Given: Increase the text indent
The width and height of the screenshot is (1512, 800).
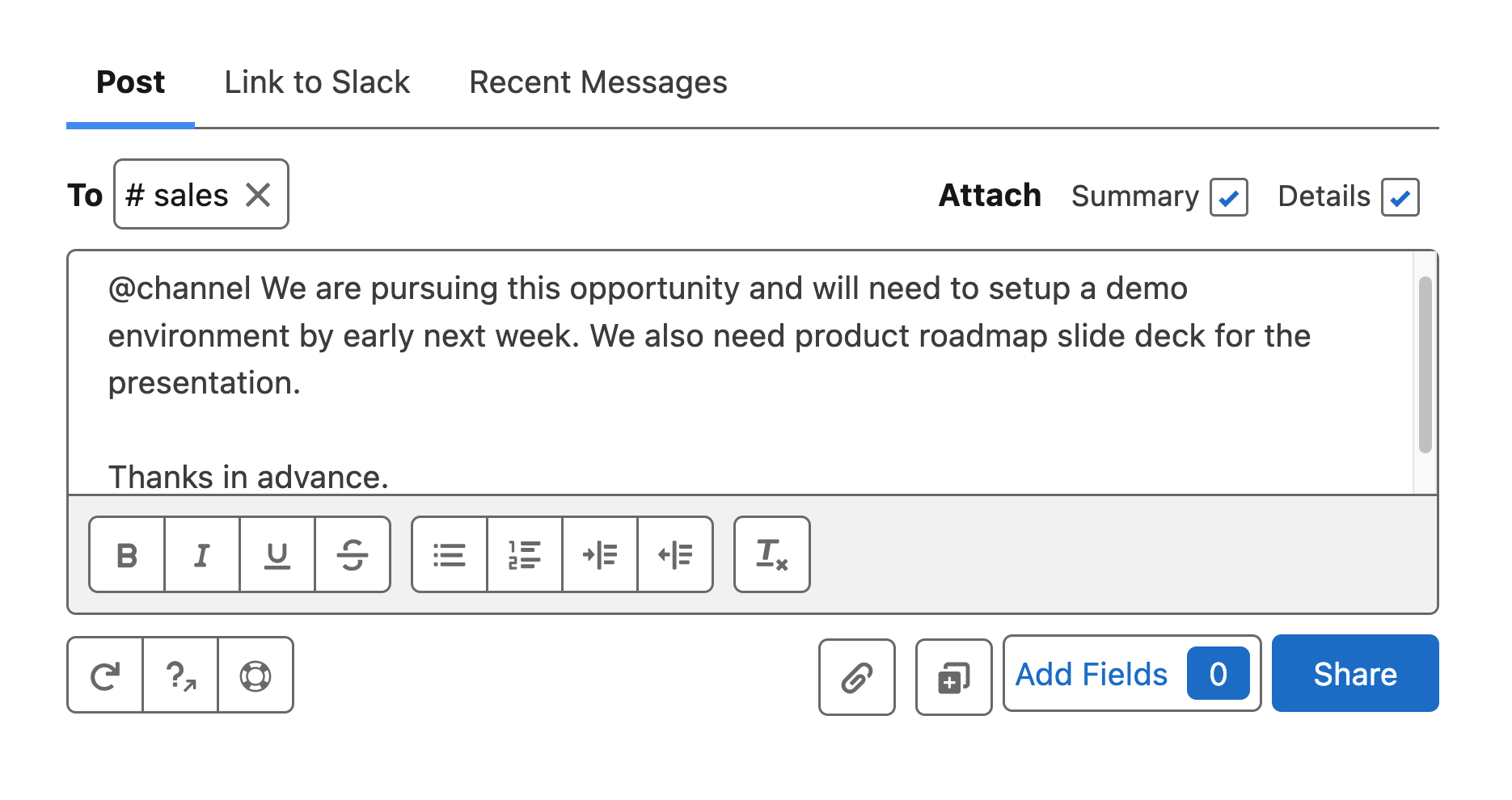Looking at the screenshot, I should pyautogui.click(x=600, y=555).
